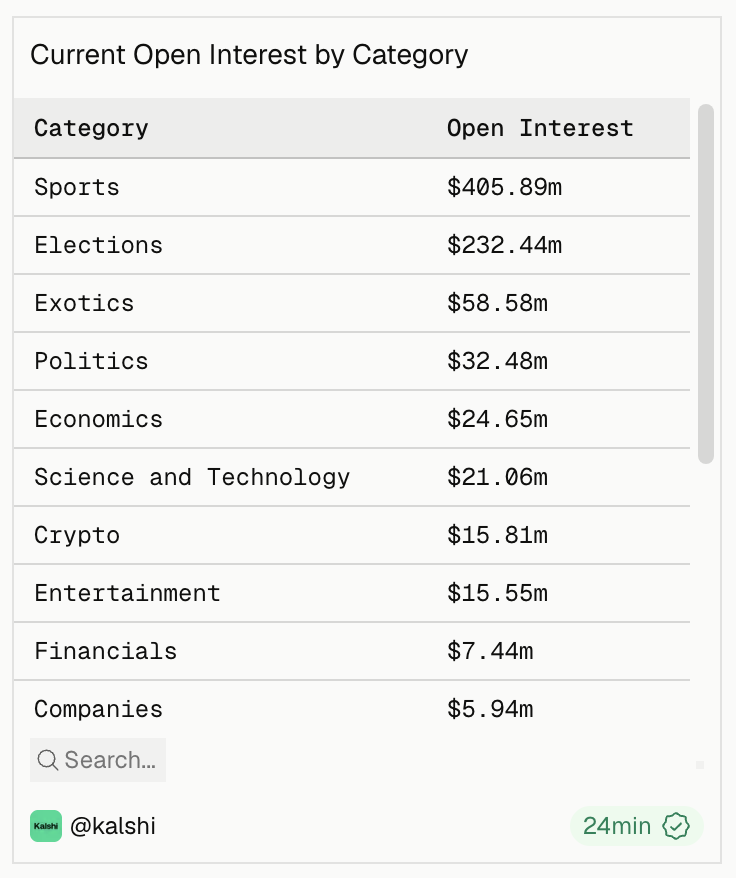The image size is (736, 878).
Task: Focus the Search input field
Action: (x=98, y=760)
